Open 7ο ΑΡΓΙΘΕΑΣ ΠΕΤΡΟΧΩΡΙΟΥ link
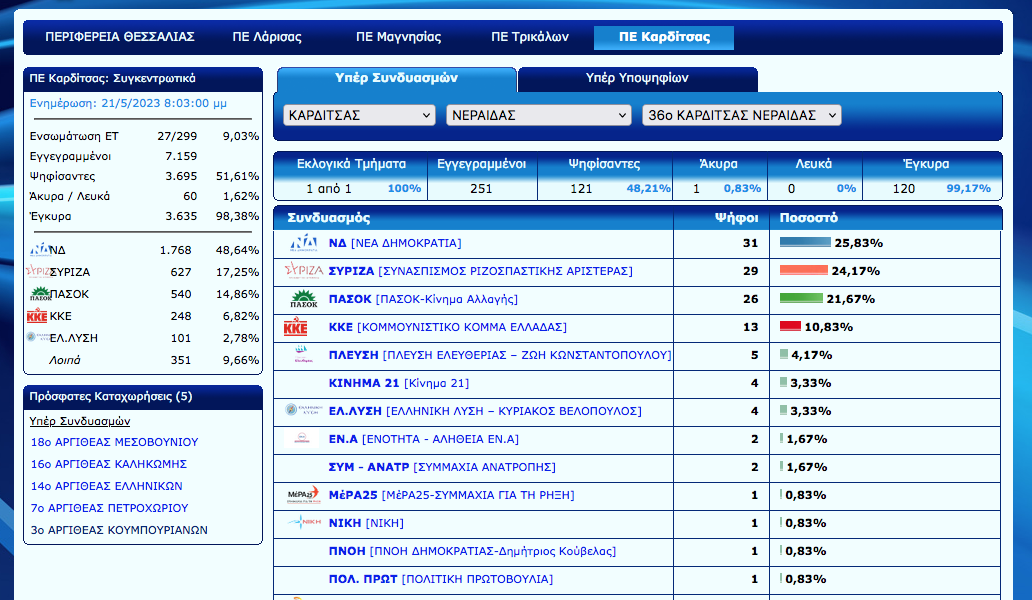Viewport: 1032px width, 600px height. click(109, 508)
